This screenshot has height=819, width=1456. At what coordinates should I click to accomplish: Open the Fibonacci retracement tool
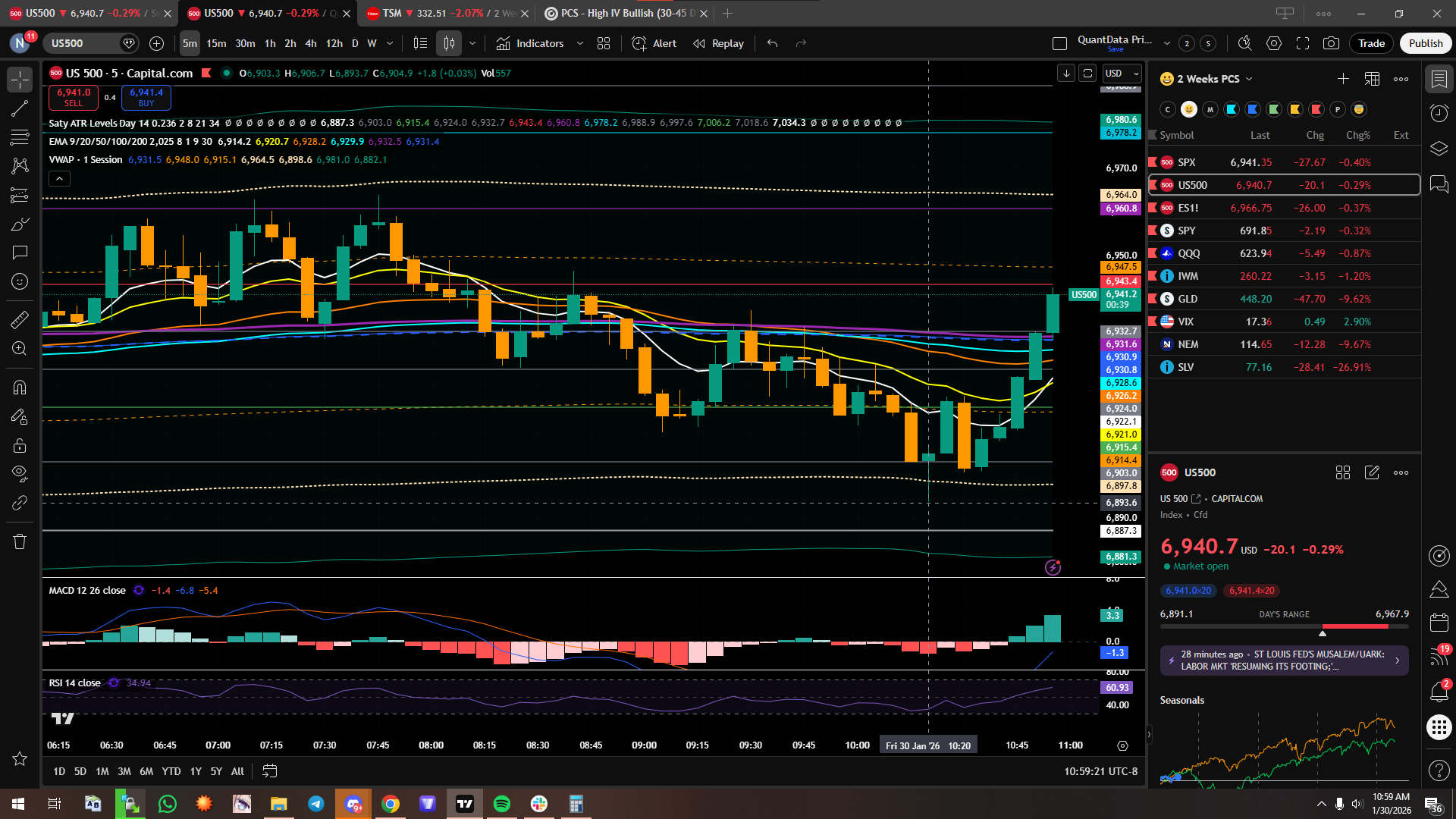[x=20, y=137]
